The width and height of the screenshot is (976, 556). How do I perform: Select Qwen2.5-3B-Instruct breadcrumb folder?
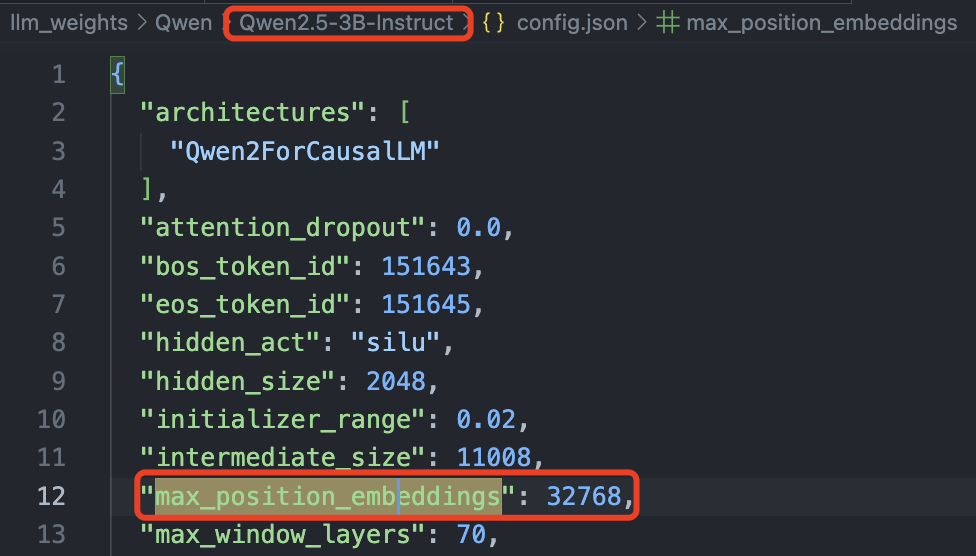tap(347, 23)
